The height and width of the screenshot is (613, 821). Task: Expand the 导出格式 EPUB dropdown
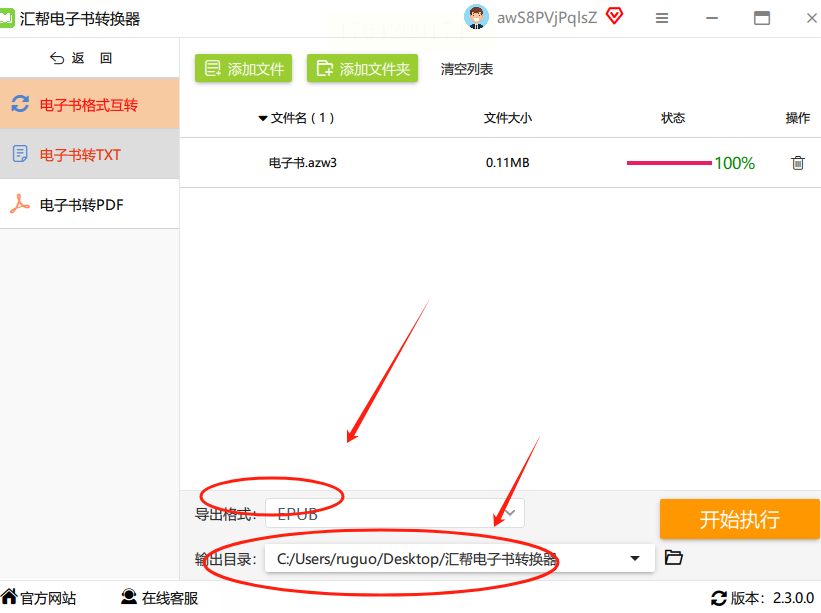(395, 514)
